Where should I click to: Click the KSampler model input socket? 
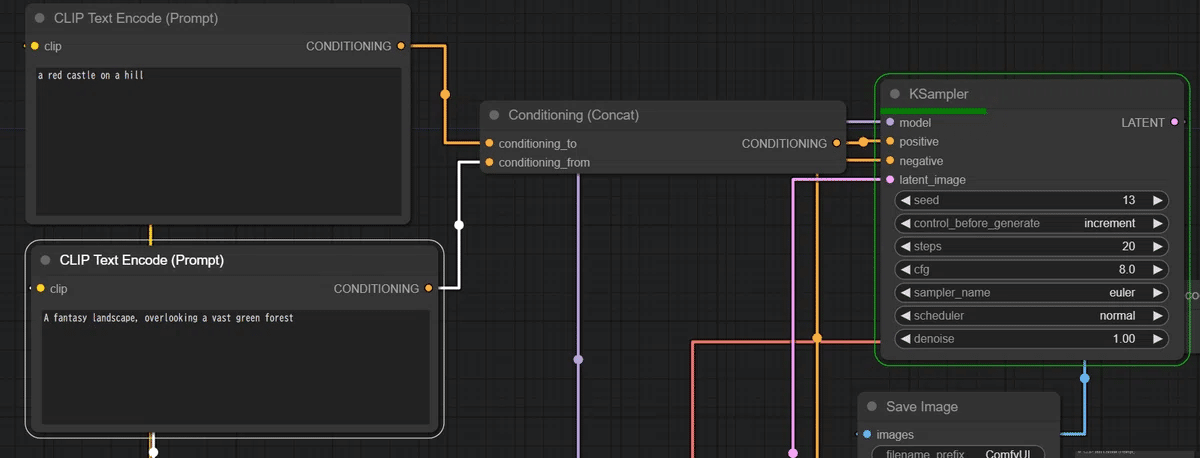(x=890, y=123)
